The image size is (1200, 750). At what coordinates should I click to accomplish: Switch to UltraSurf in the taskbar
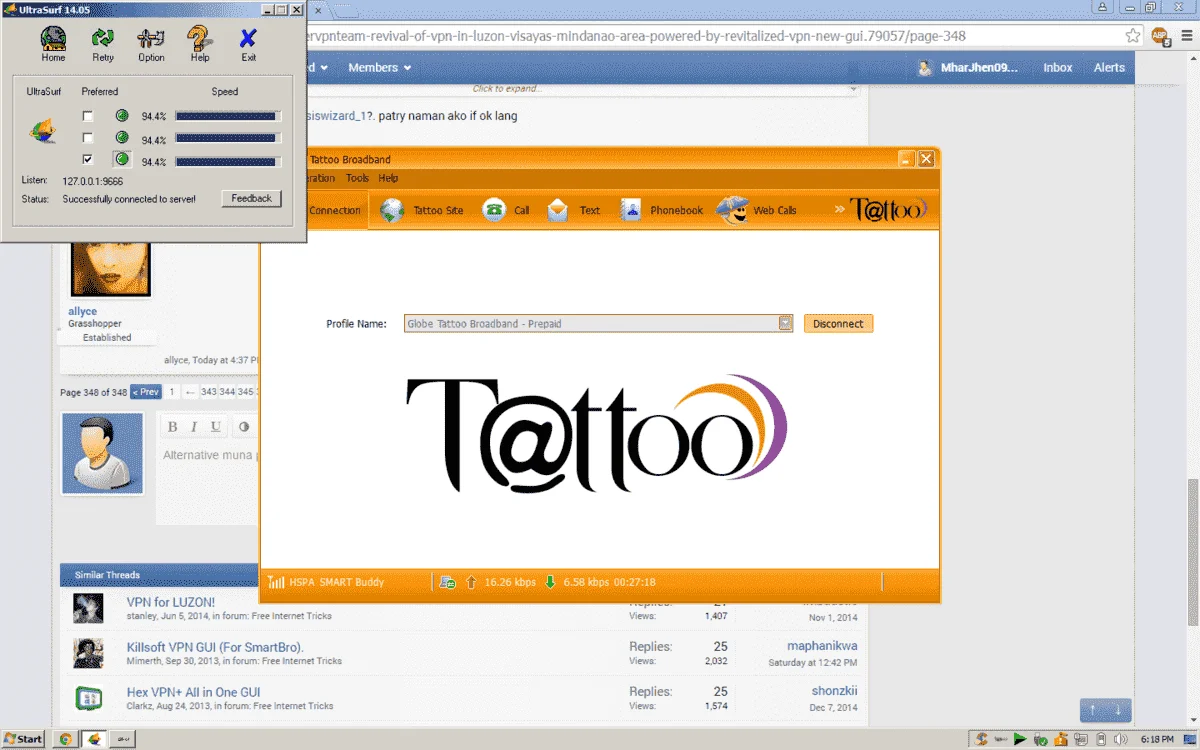coord(95,739)
